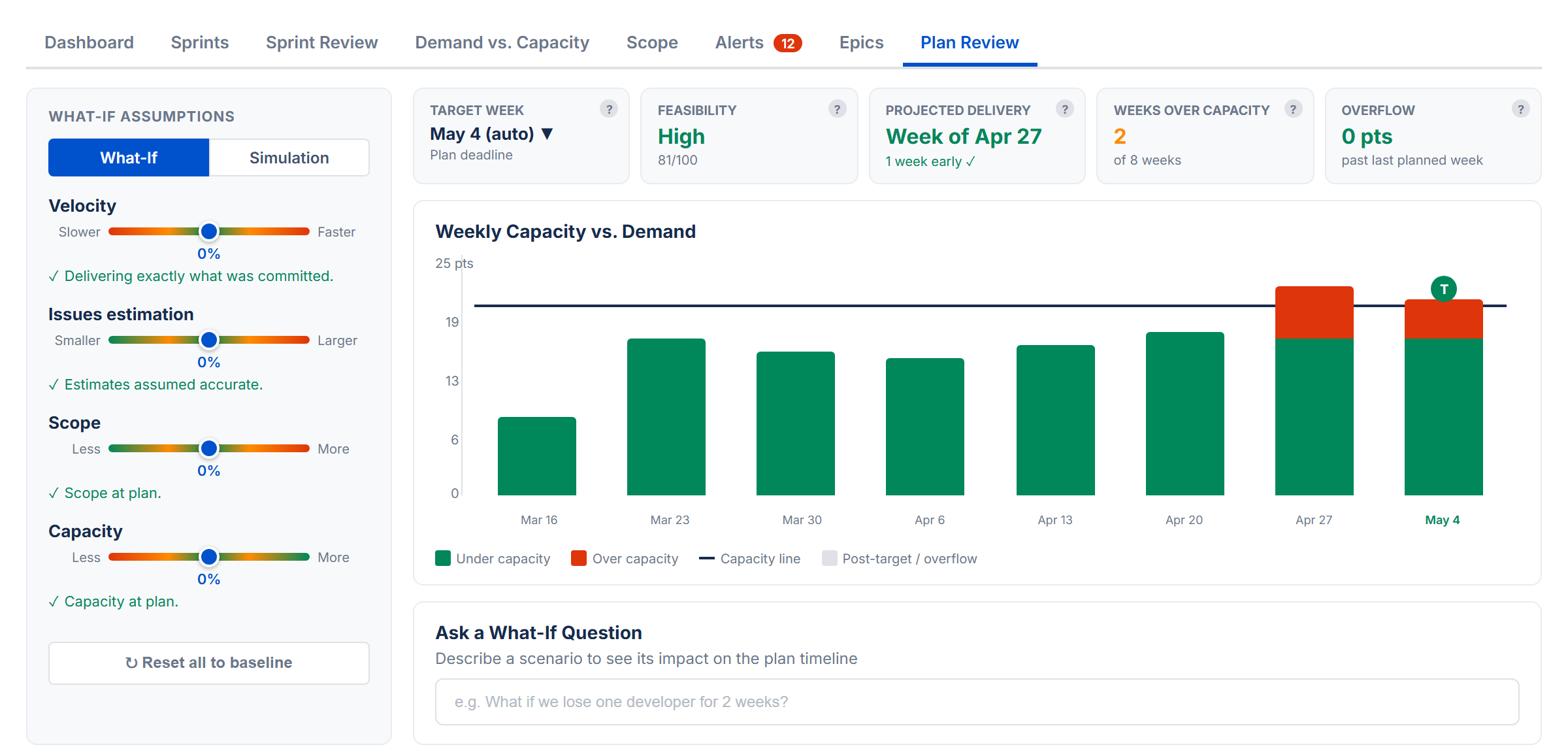Click Reset all to baseline

tap(208, 662)
